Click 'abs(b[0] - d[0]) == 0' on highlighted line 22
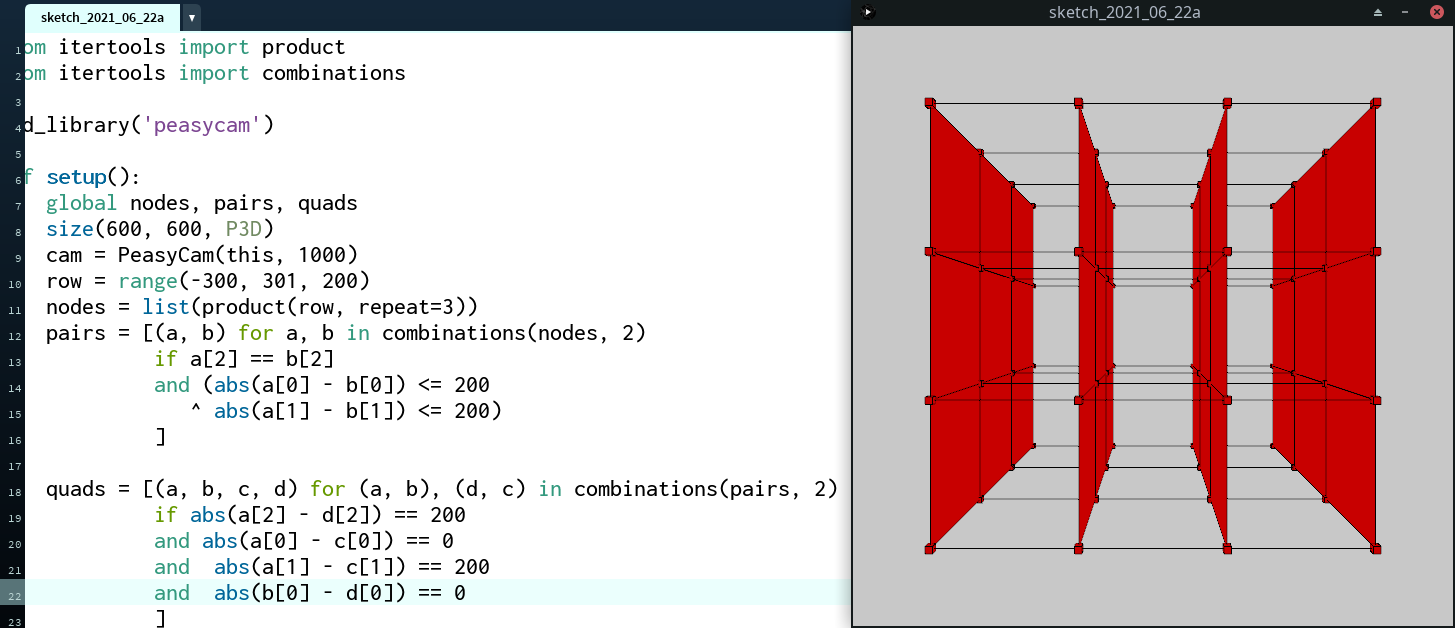 339,593
